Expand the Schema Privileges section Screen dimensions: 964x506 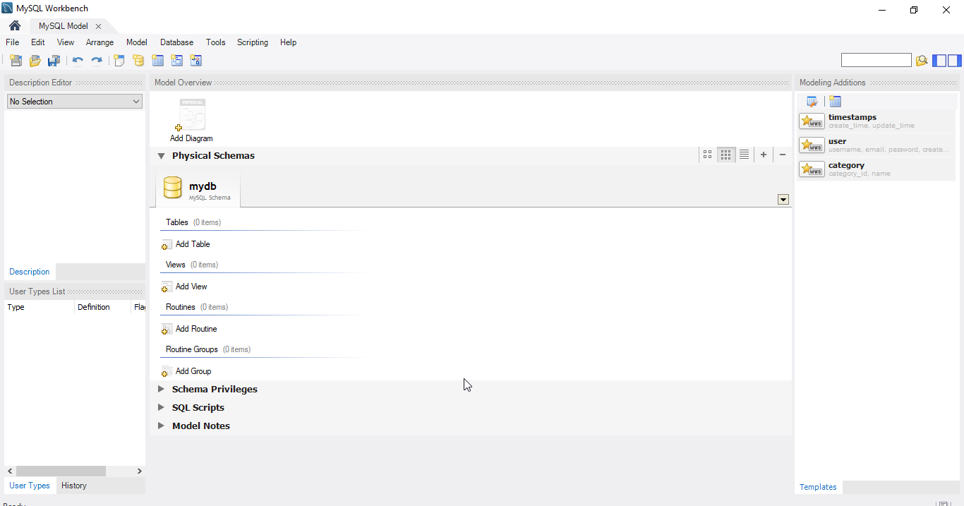161,389
